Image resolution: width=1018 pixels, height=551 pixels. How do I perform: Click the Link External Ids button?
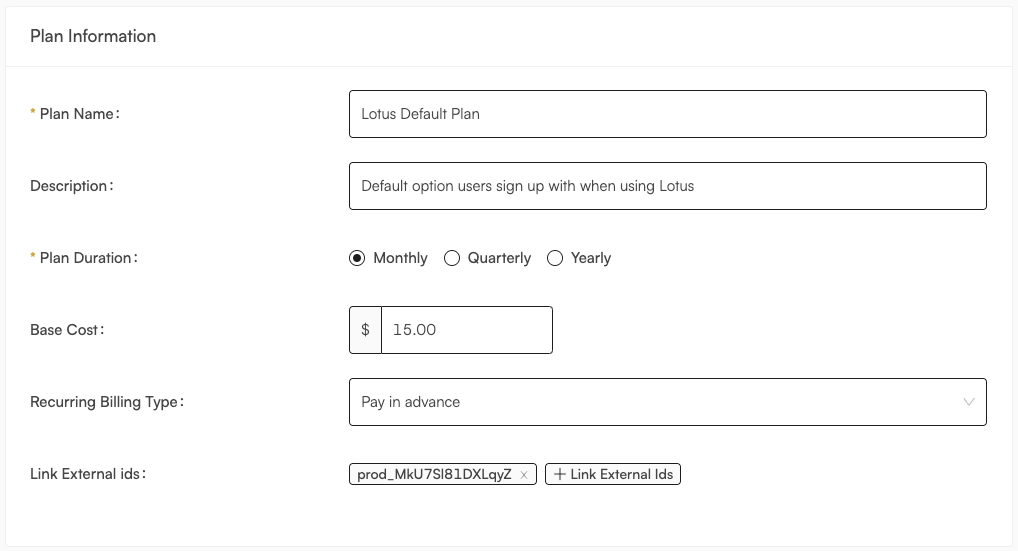(x=613, y=474)
